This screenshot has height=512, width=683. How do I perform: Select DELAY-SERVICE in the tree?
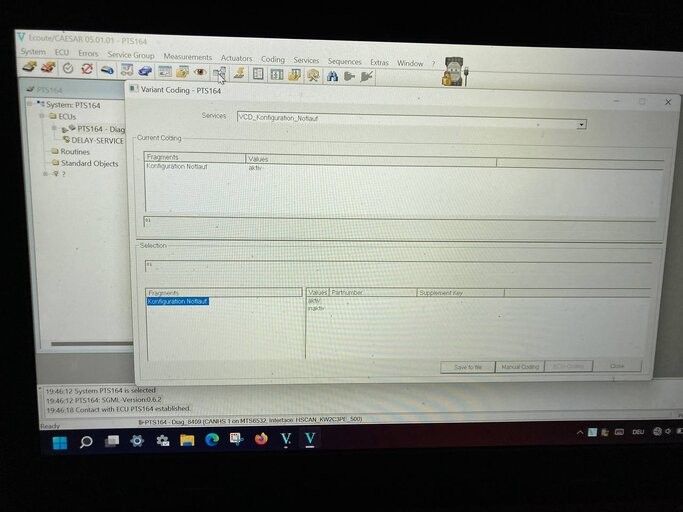[97, 140]
